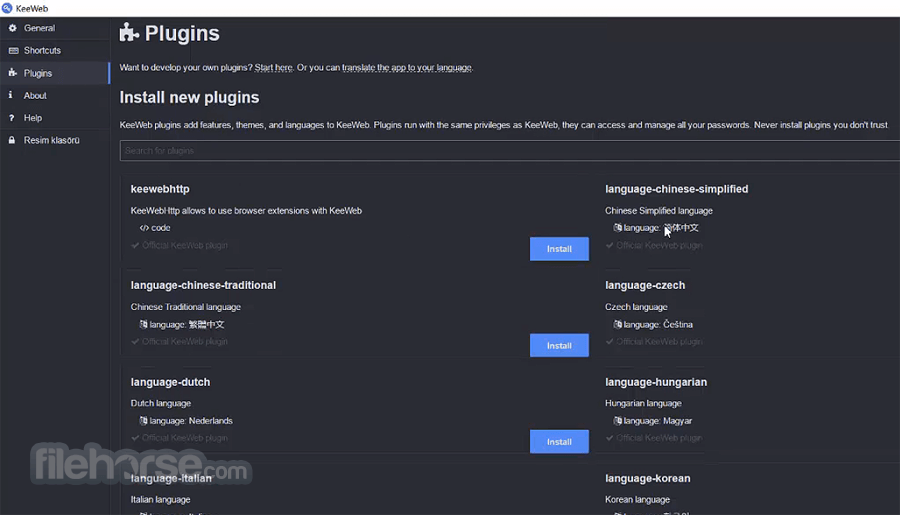Click the language-chinese-traditional plugin title

click(x=203, y=285)
